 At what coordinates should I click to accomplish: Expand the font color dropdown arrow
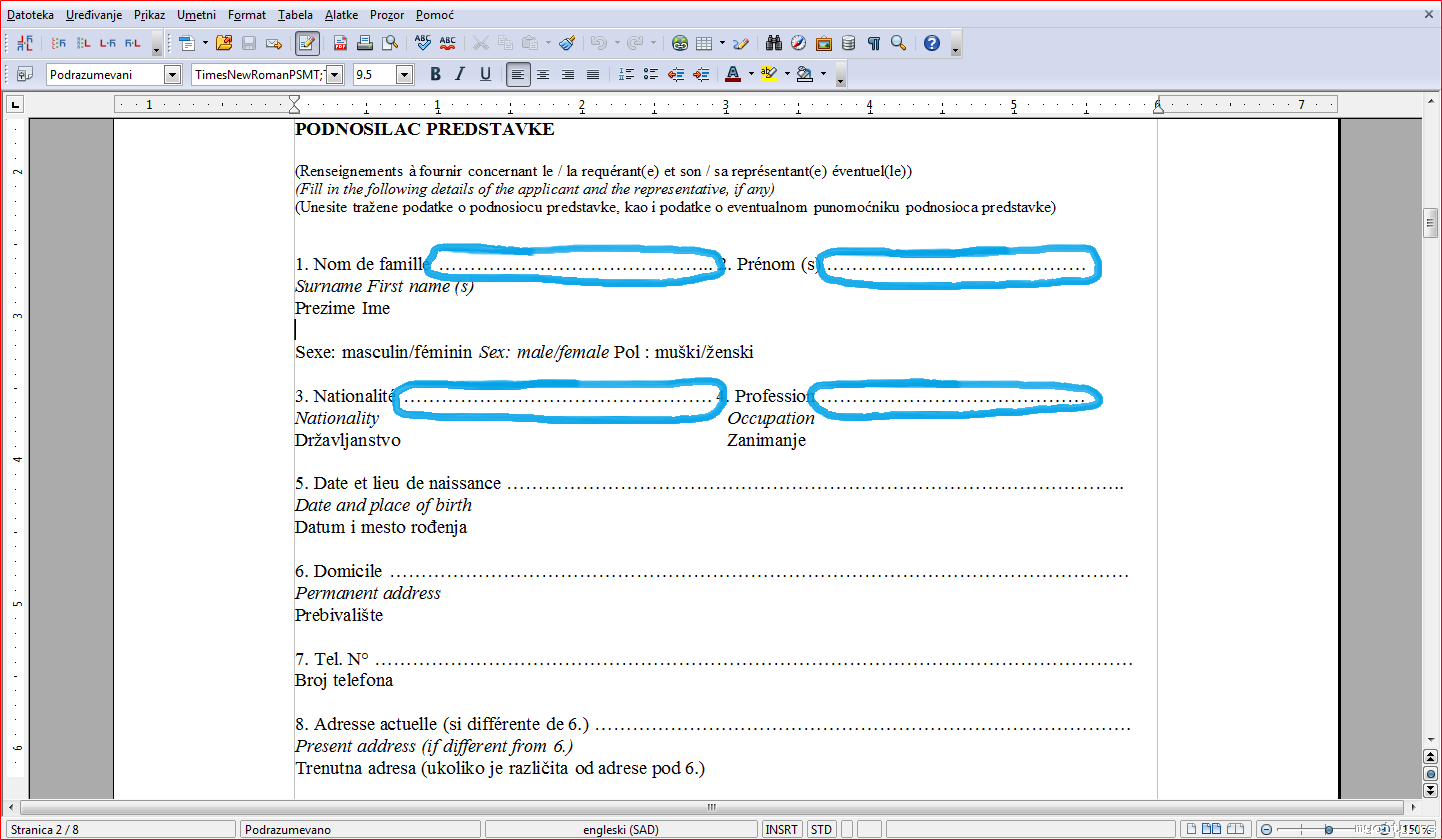click(751, 74)
